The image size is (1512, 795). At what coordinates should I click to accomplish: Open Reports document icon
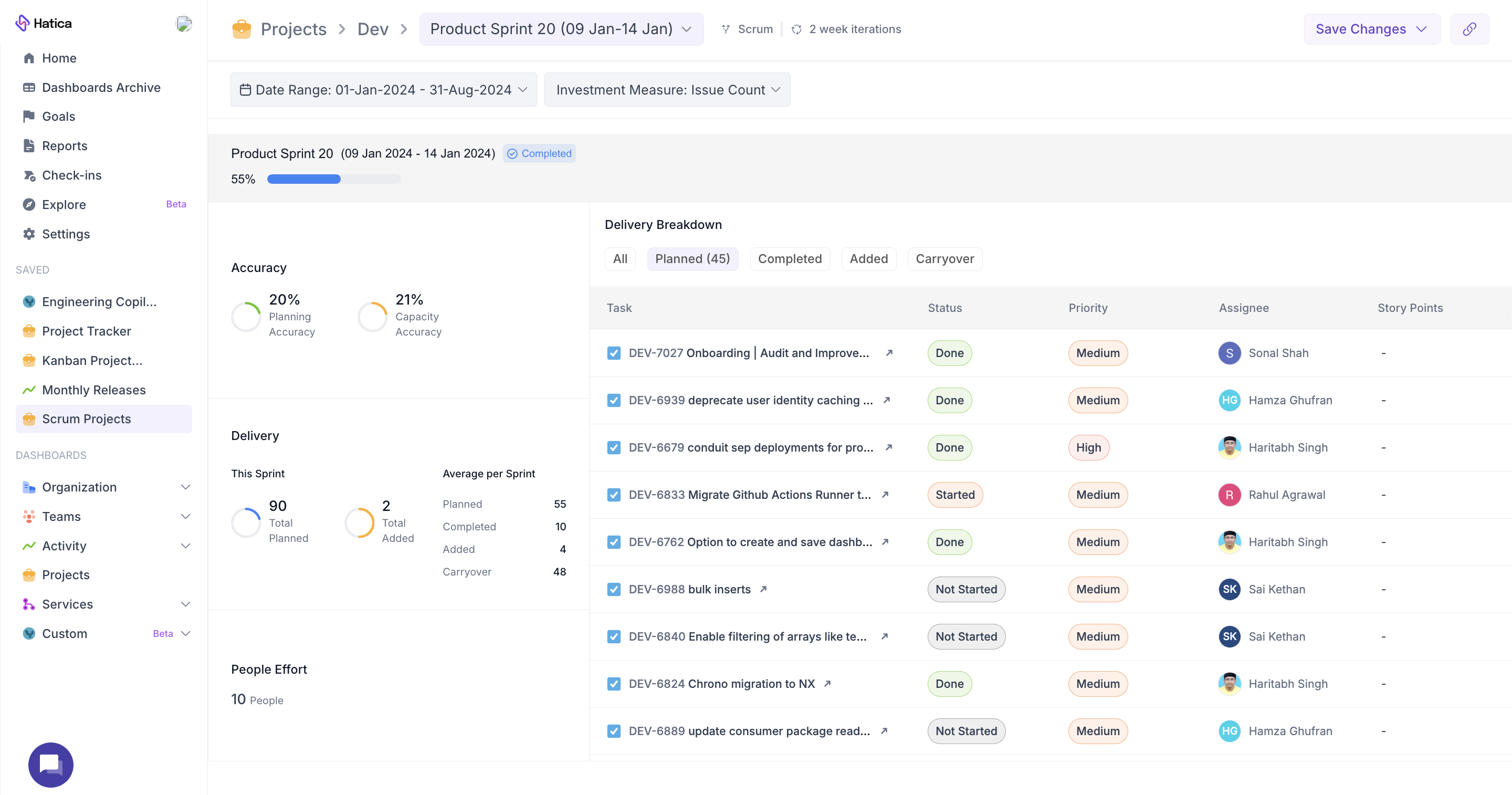click(x=29, y=145)
